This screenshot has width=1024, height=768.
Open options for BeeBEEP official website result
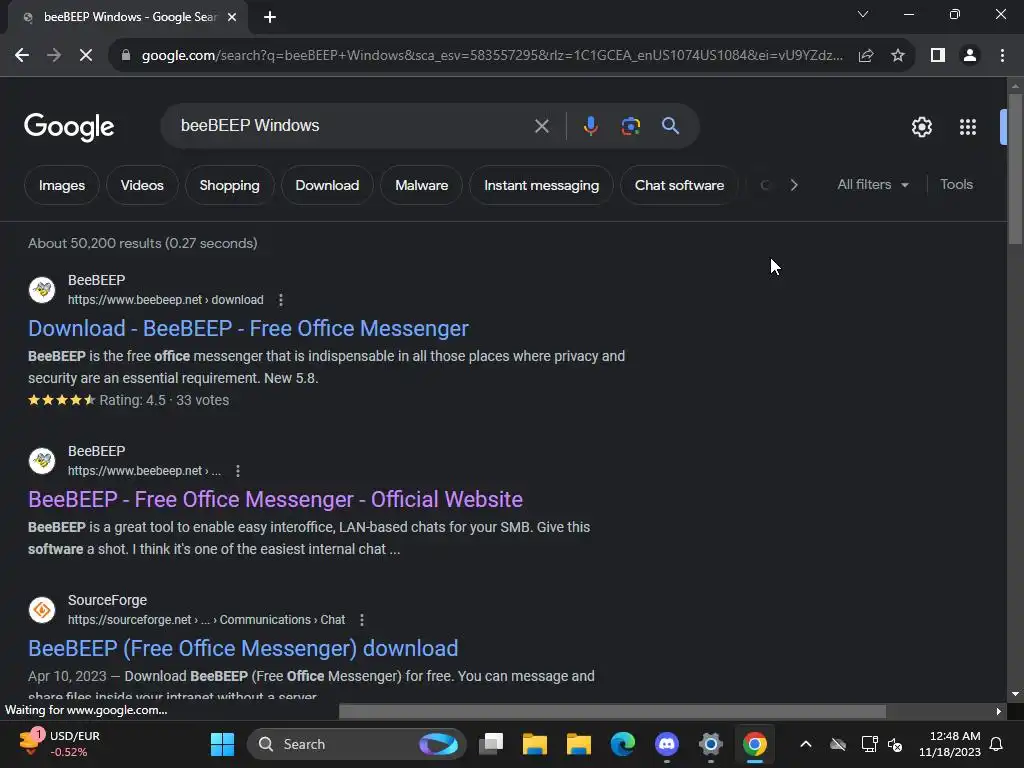point(238,471)
